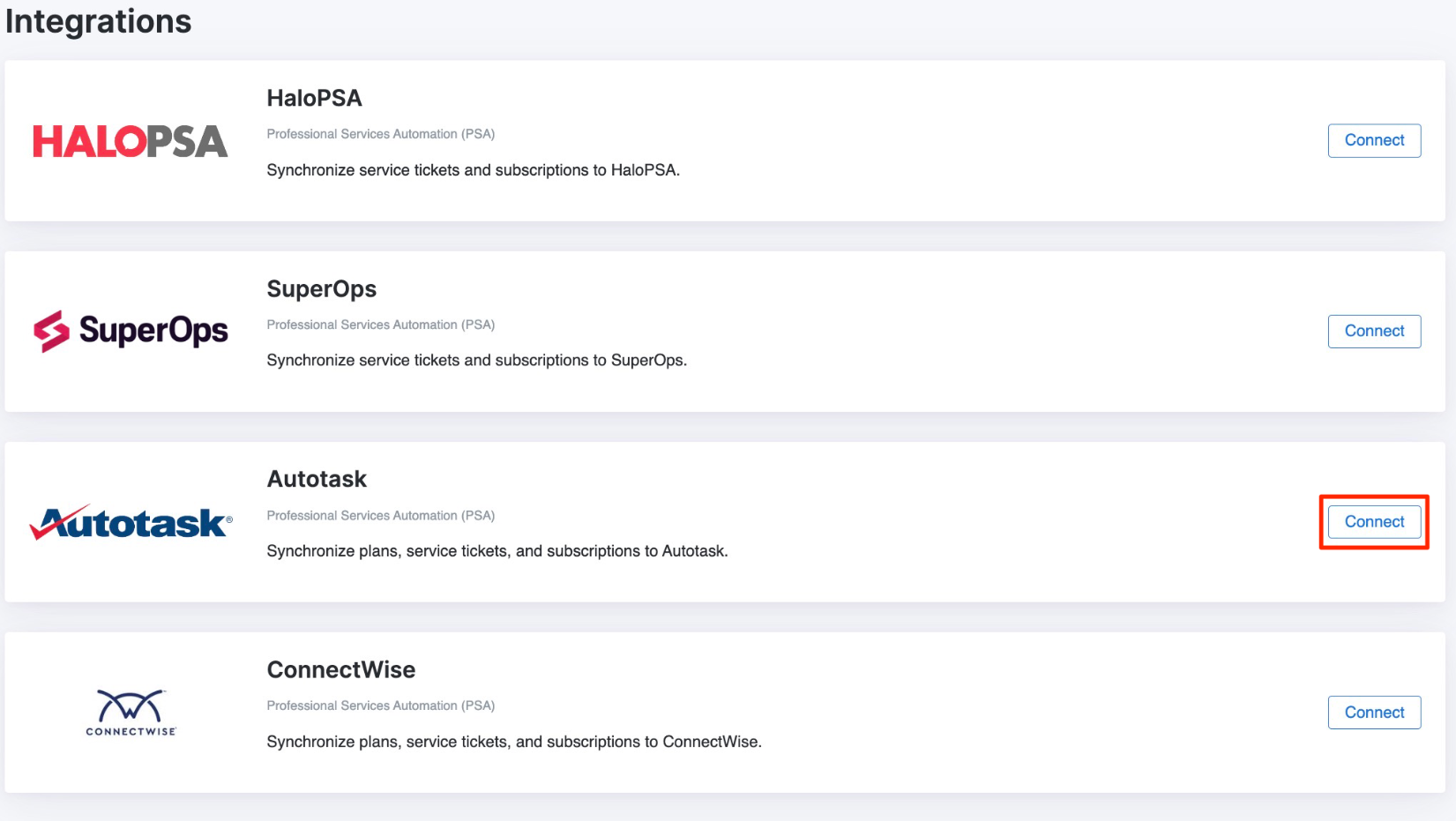Click the Autotask synchronize plans description
The width and height of the screenshot is (1456, 821).
pos(497,551)
